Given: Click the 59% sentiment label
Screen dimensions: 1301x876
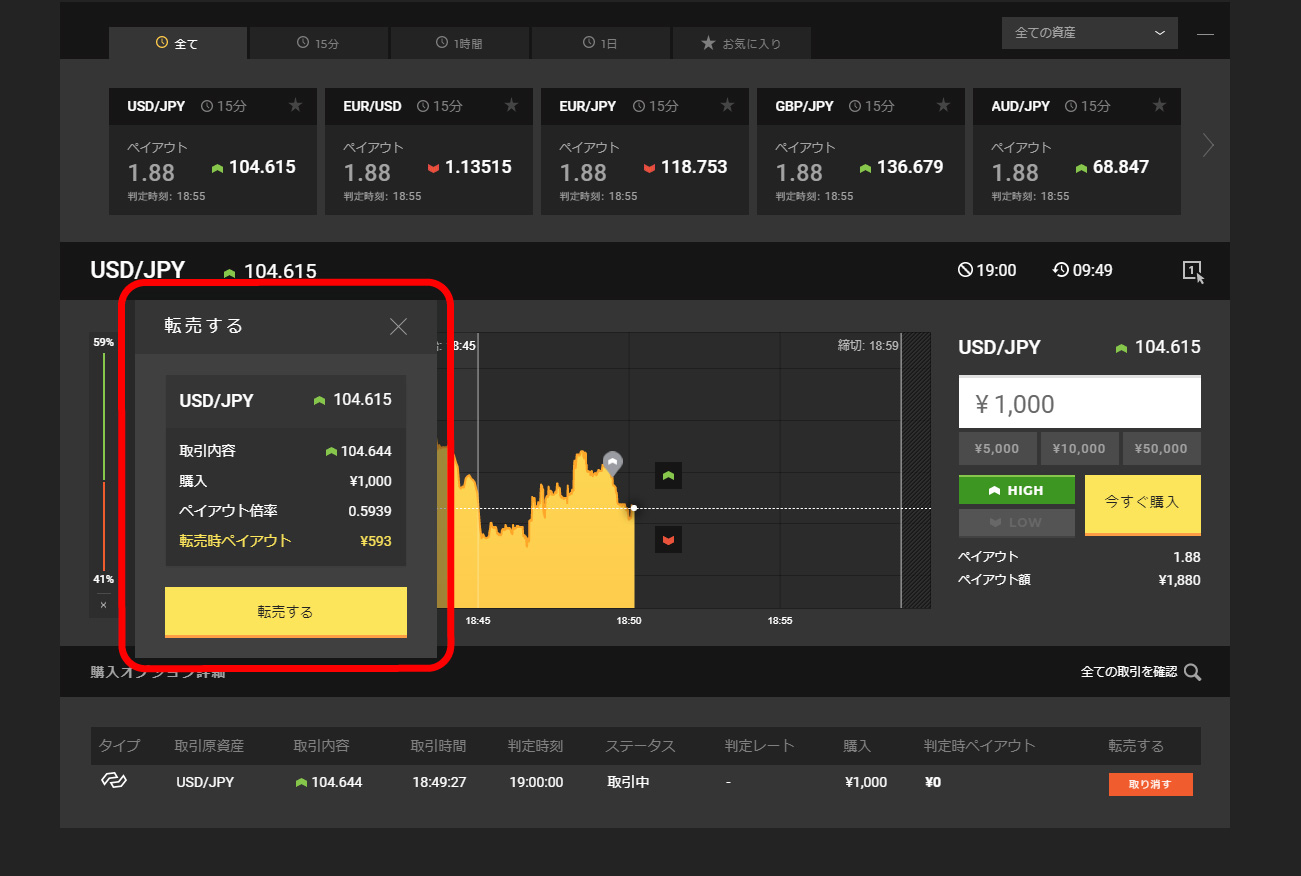Looking at the screenshot, I should [x=103, y=342].
